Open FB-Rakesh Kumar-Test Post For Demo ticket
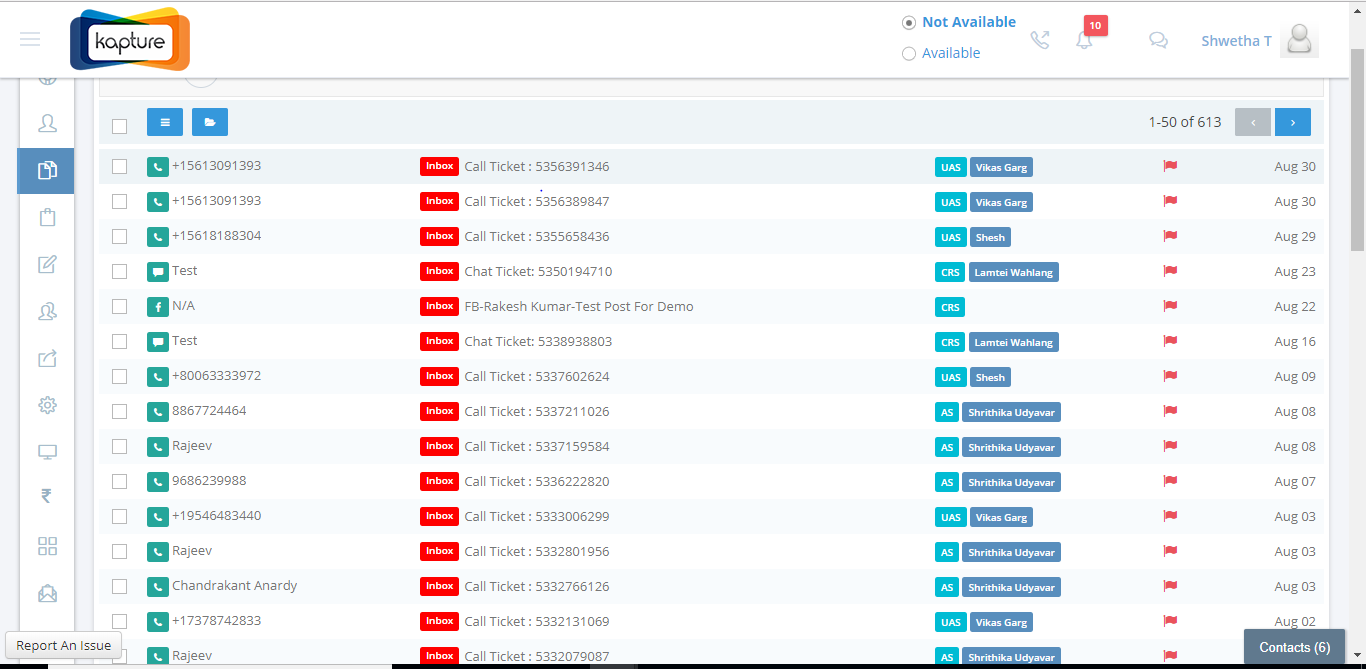Image resolution: width=1366 pixels, height=669 pixels. pyautogui.click(x=578, y=306)
